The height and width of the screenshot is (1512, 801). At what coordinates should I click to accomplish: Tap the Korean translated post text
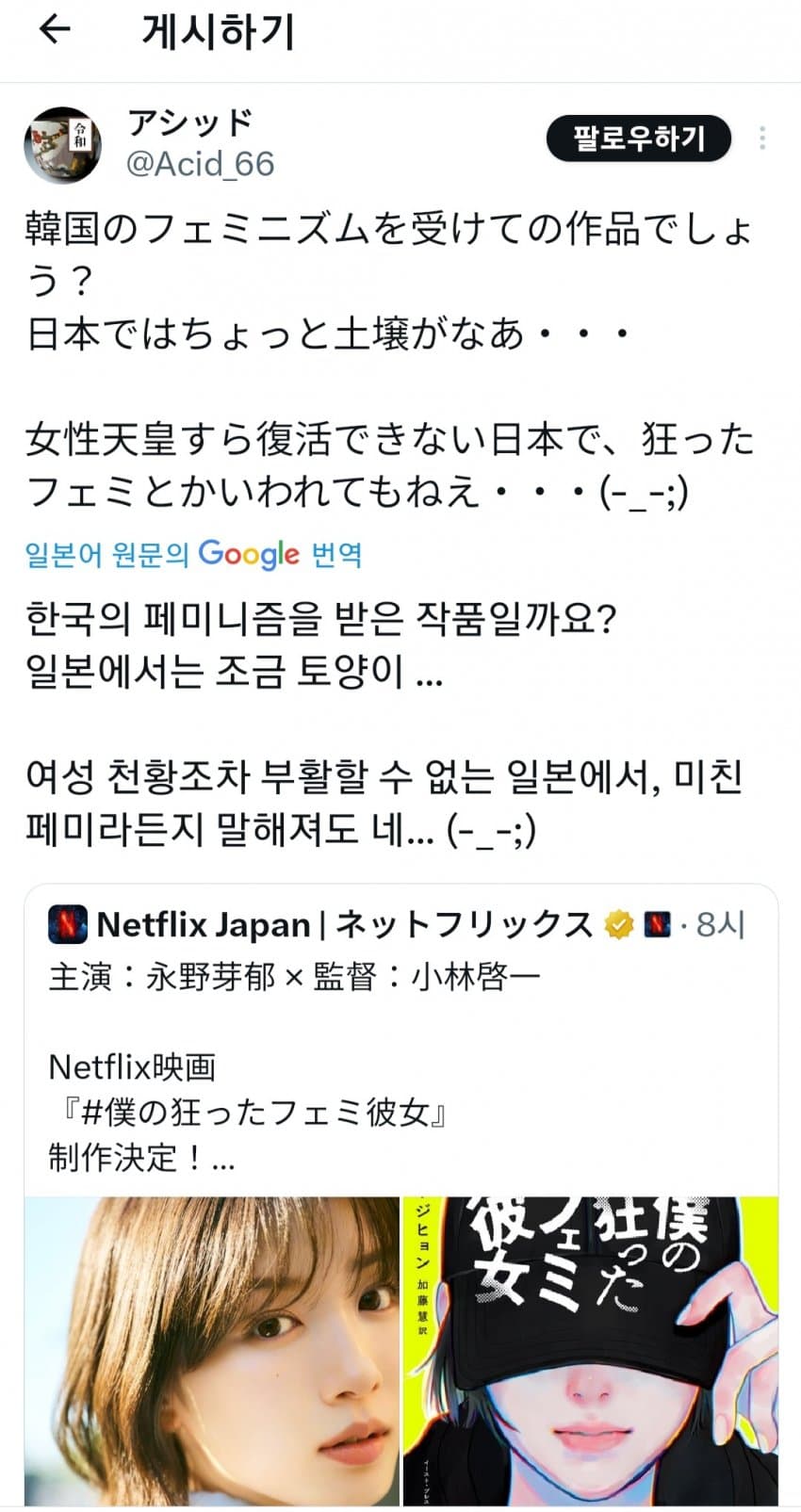(386, 723)
